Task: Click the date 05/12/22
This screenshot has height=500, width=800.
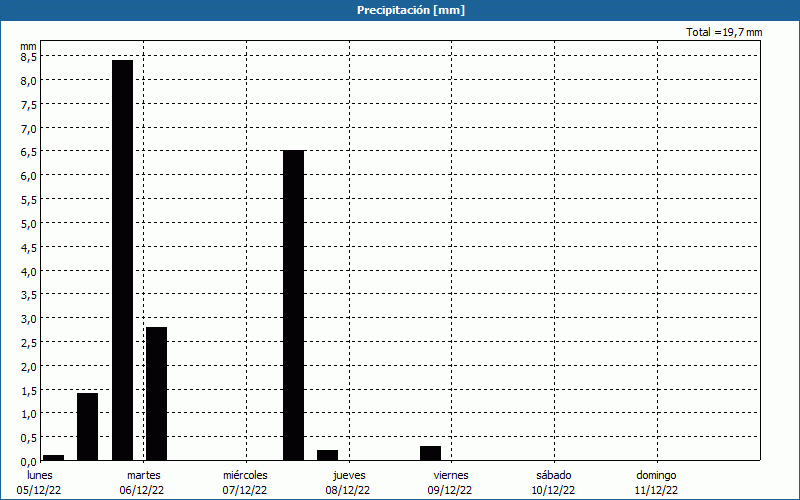Action: point(39,490)
